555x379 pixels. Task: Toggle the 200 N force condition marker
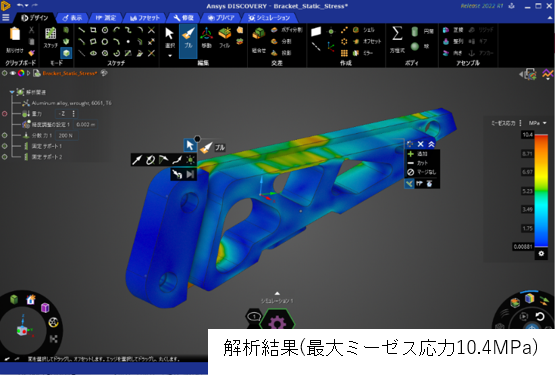5,135
